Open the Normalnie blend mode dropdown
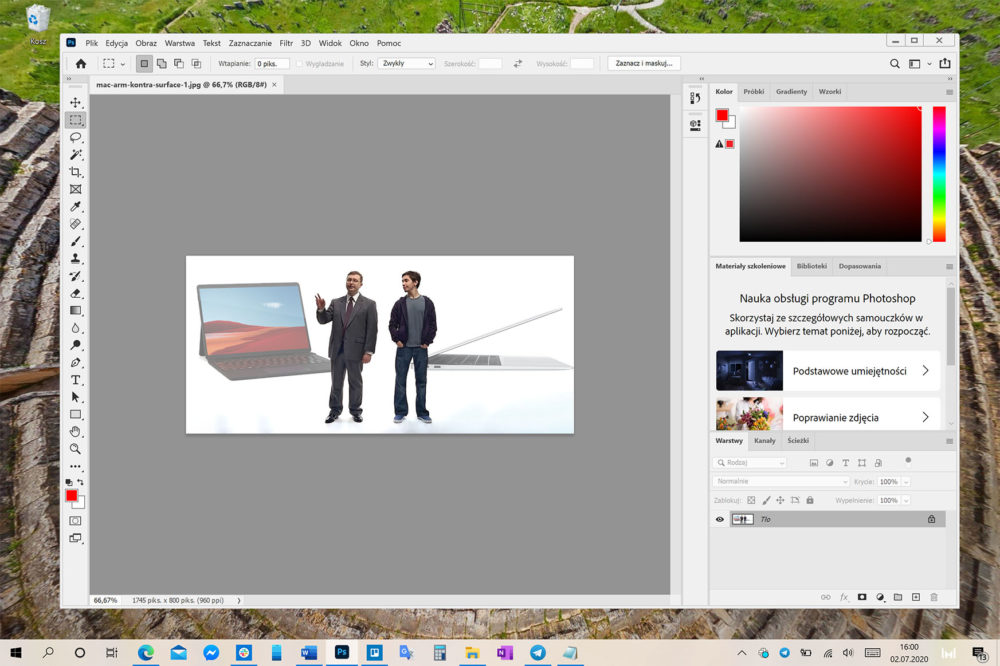Viewport: 1000px width, 666px height. 781,482
